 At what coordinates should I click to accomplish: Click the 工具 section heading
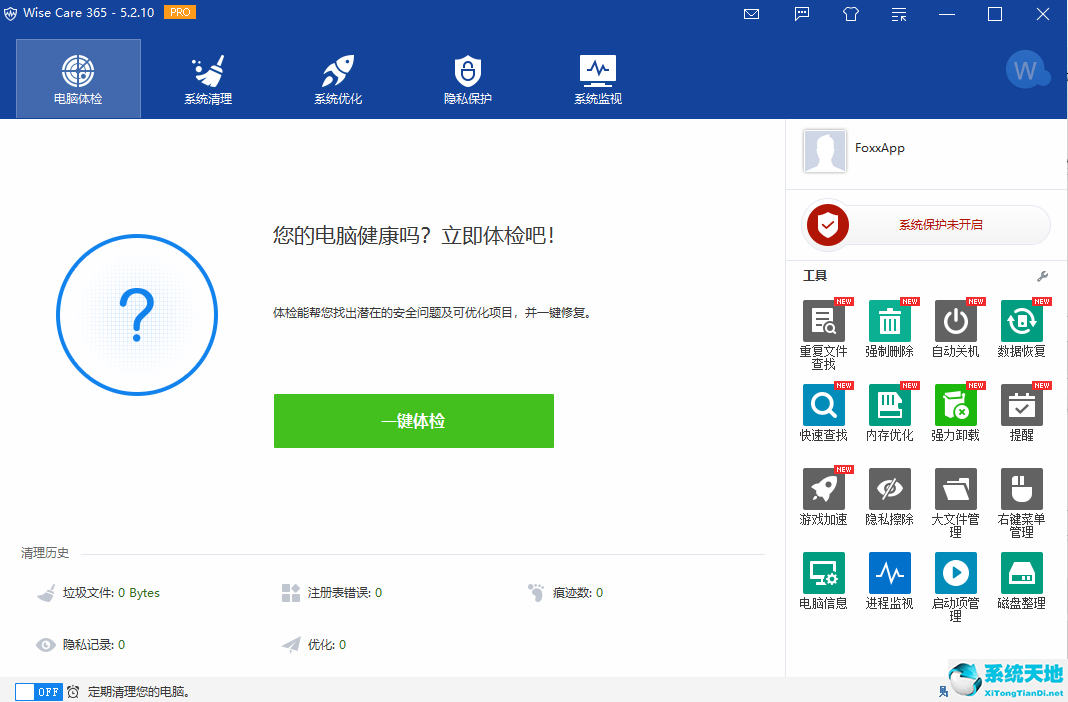pyautogui.click(x=815, y=276)
